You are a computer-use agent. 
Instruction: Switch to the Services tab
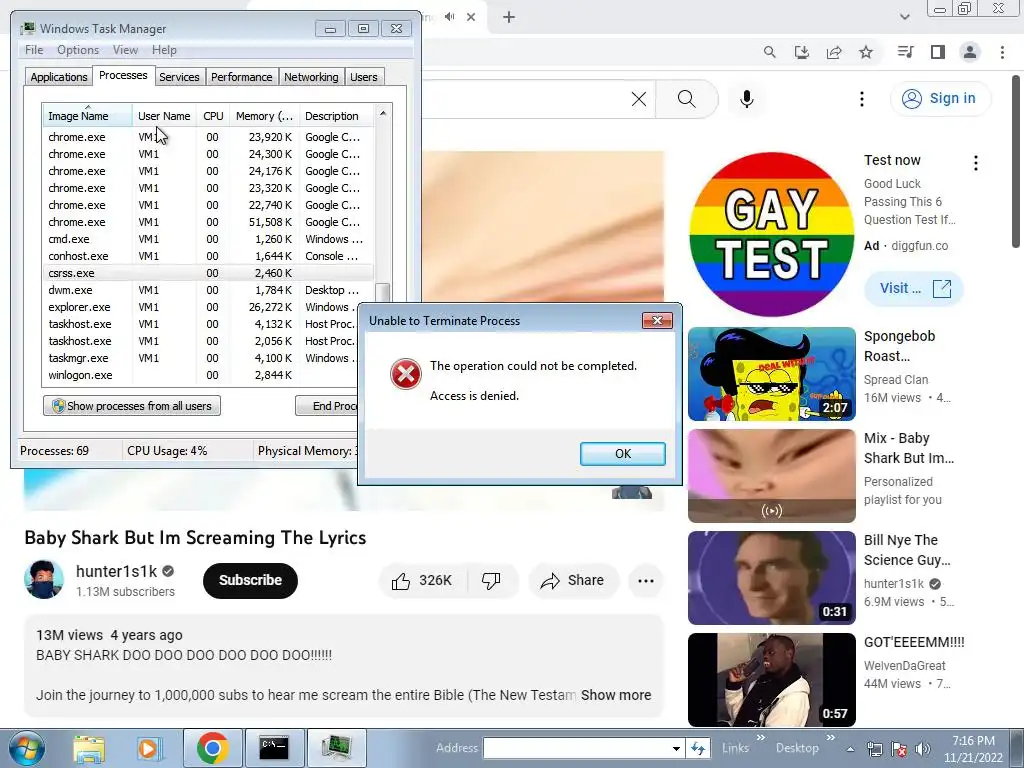[179, 77]
